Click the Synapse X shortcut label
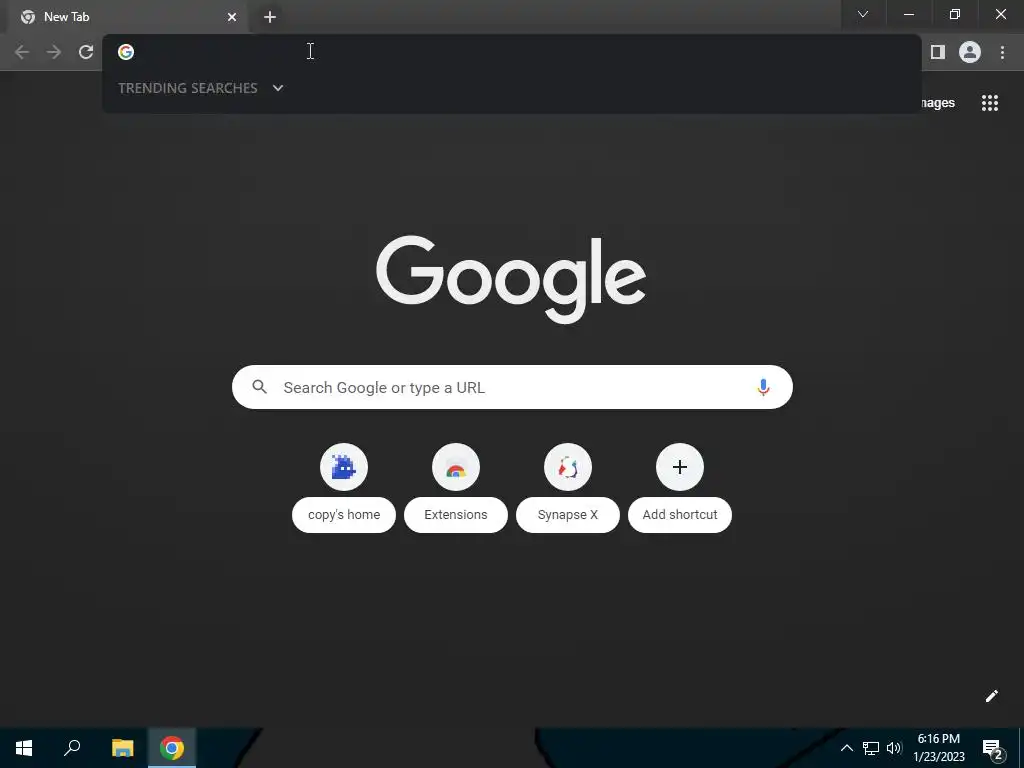Image resolution: width=1024 pixels, height=768 pixels. coord(568,515)
